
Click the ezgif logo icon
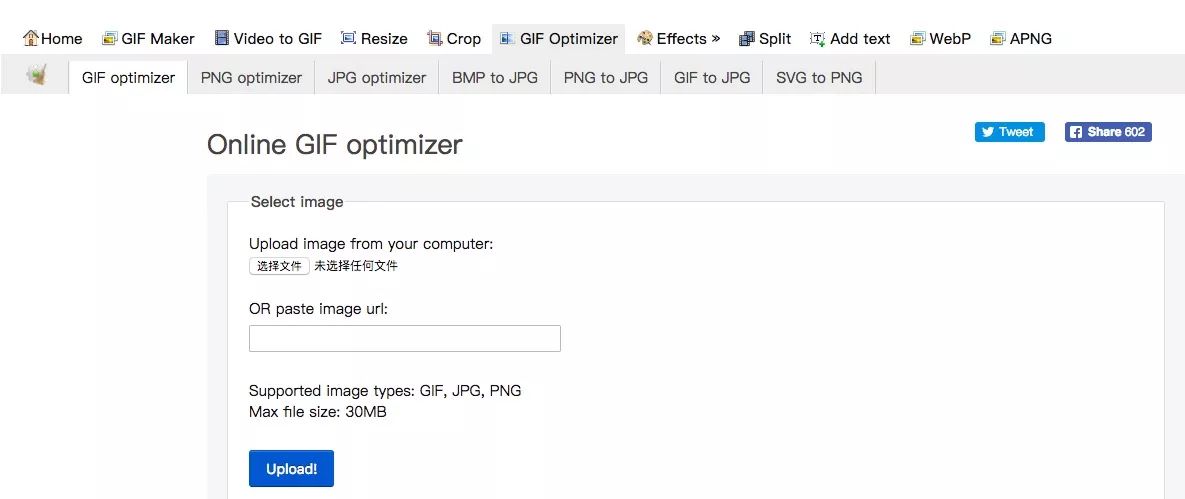(37, 75)
